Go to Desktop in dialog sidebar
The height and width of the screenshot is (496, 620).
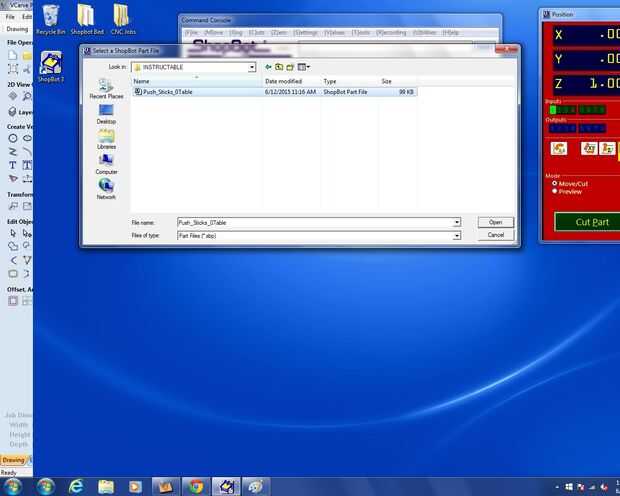[x=106, y=114]
